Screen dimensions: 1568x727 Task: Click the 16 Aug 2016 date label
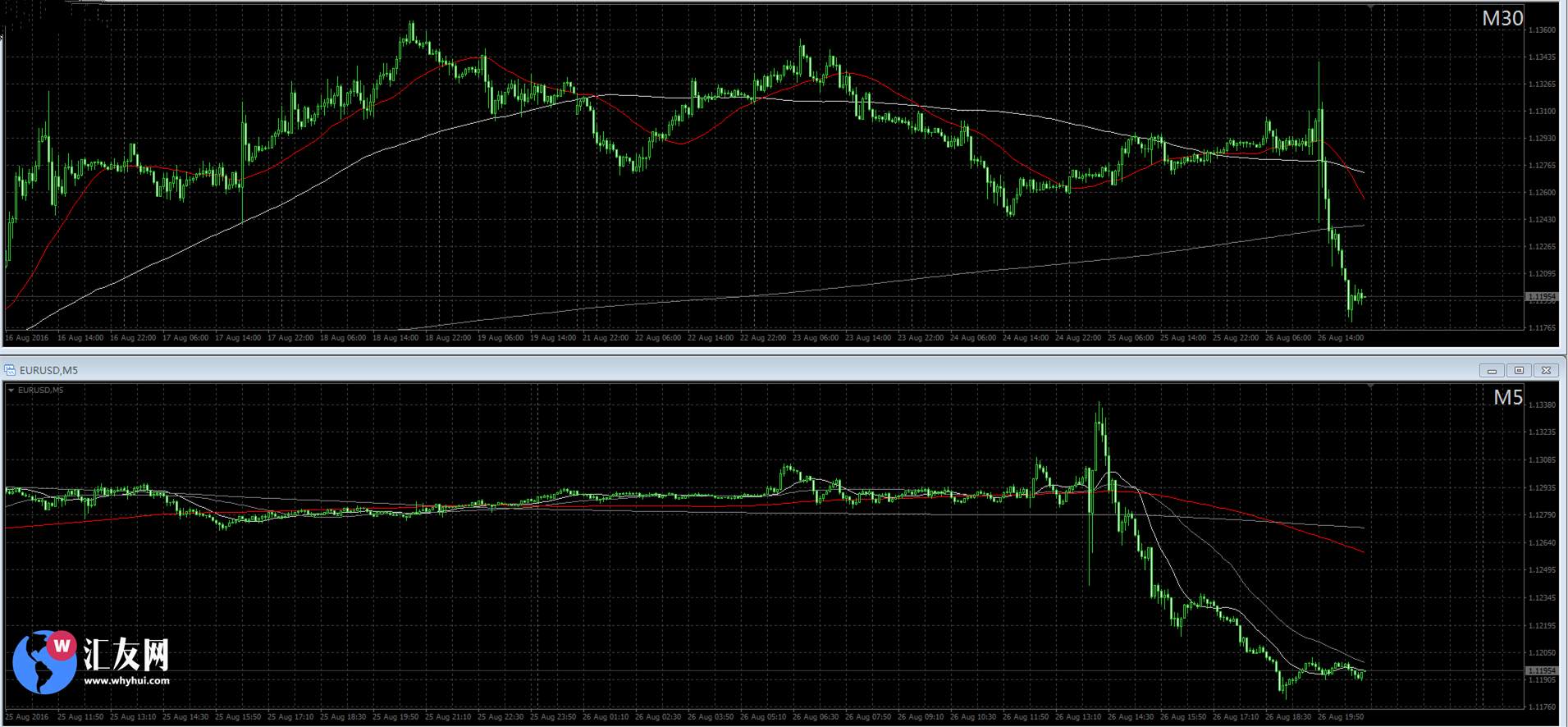(x=27, y=338)
